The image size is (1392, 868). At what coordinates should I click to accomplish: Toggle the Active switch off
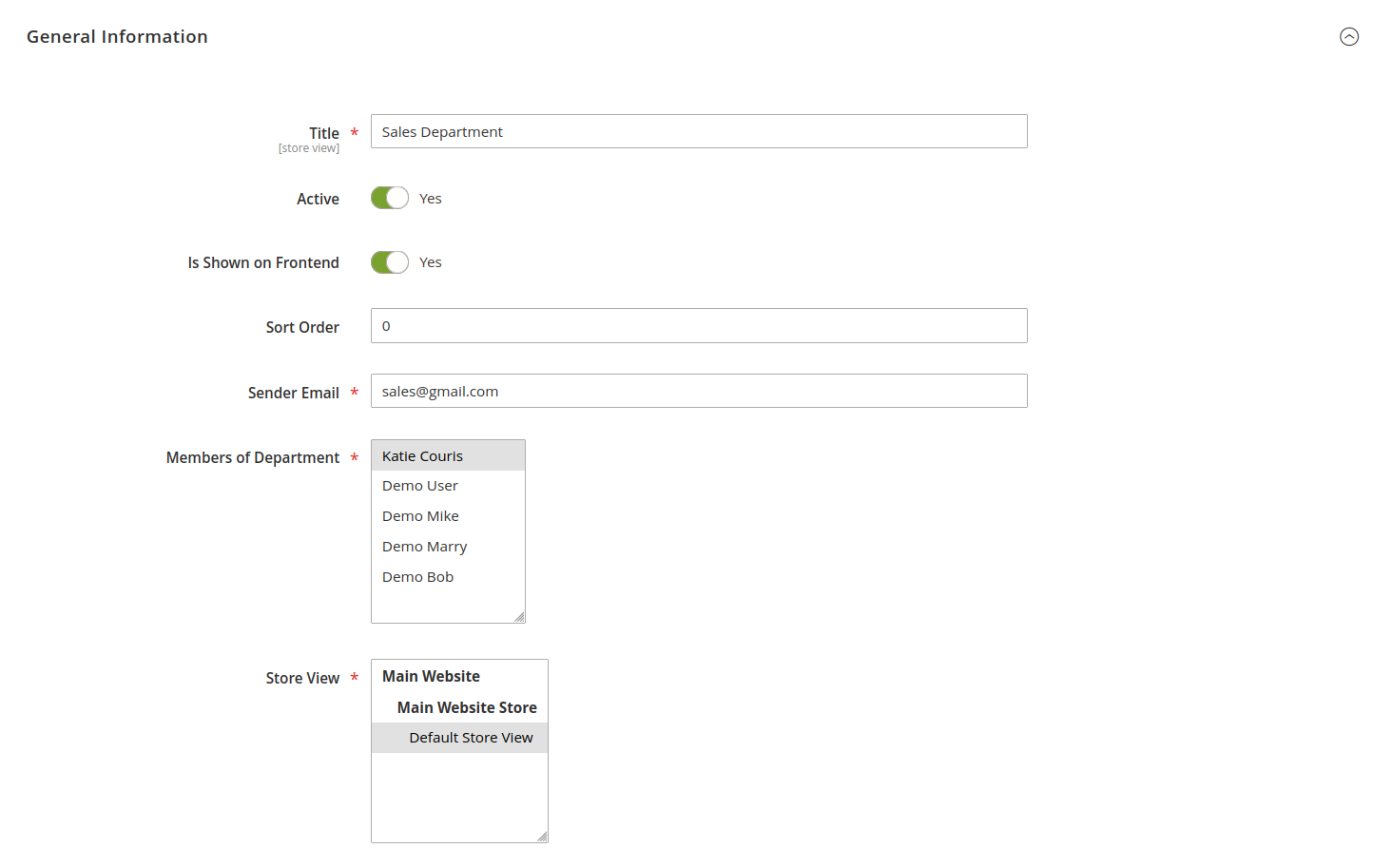[x=390, y=198]
